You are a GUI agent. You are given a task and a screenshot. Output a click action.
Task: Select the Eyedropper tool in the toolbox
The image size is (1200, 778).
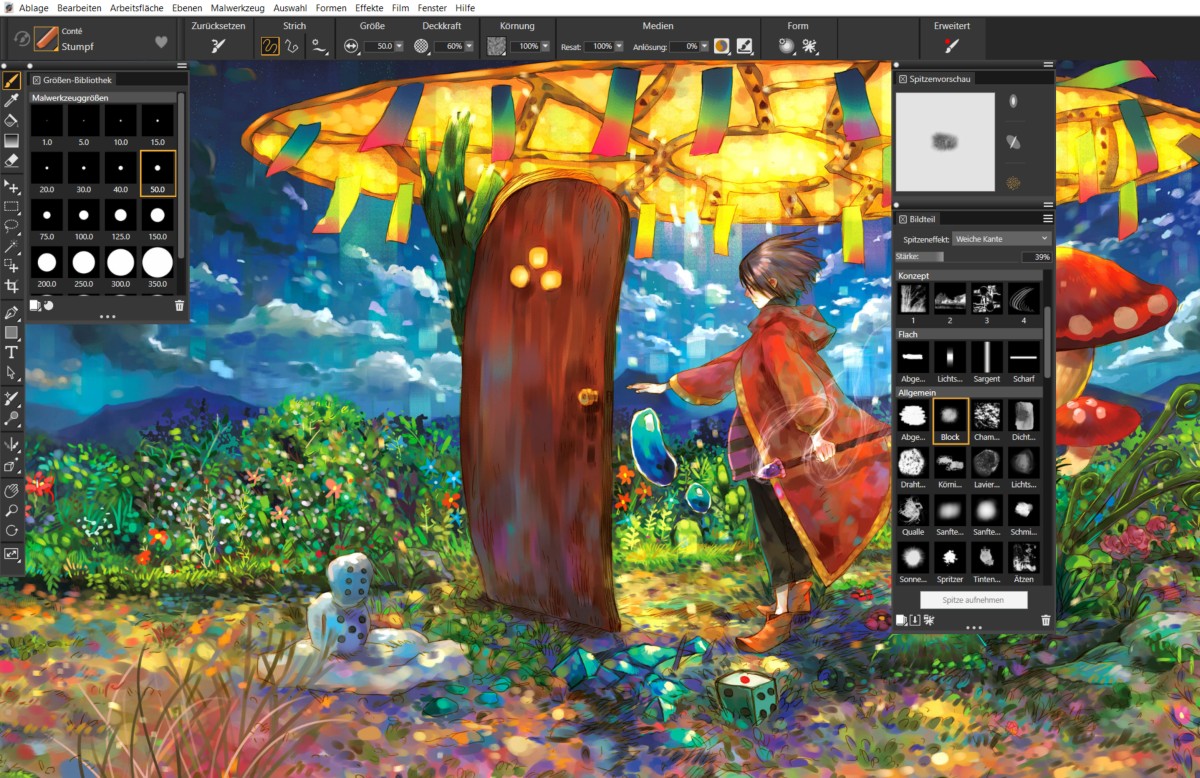(12, 100)
